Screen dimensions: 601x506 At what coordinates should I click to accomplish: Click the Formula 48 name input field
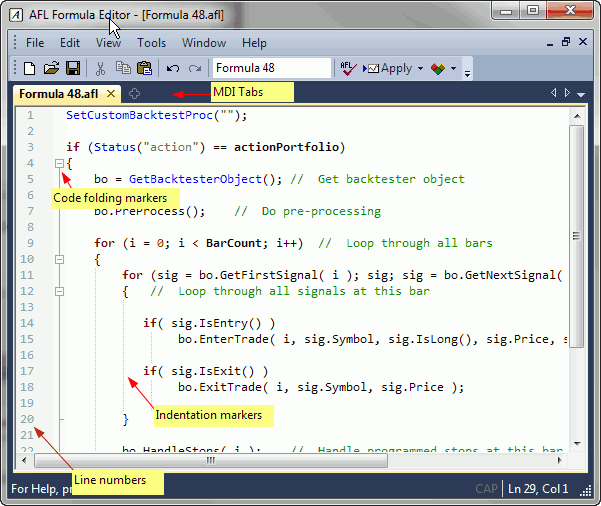pos(270,69)
